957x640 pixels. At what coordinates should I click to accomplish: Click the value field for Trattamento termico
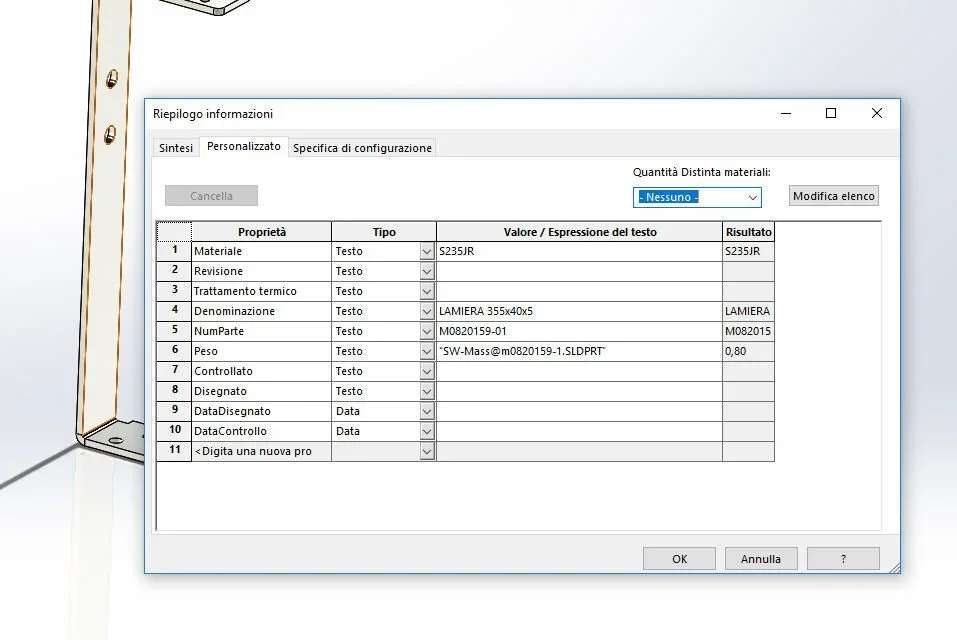coord(579,292)
